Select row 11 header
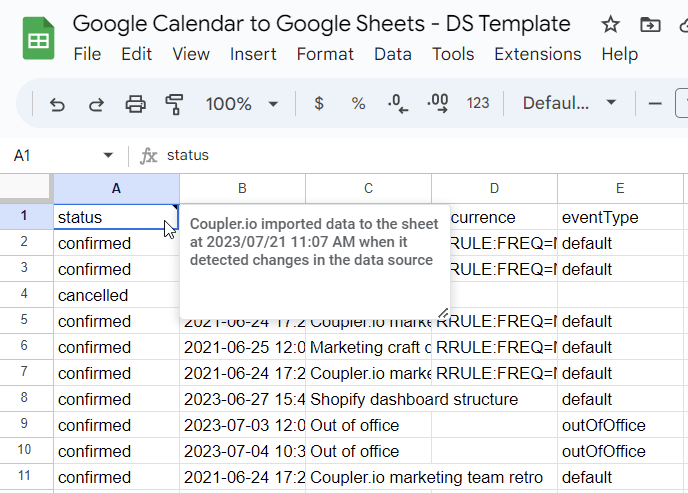 (24, 476)
